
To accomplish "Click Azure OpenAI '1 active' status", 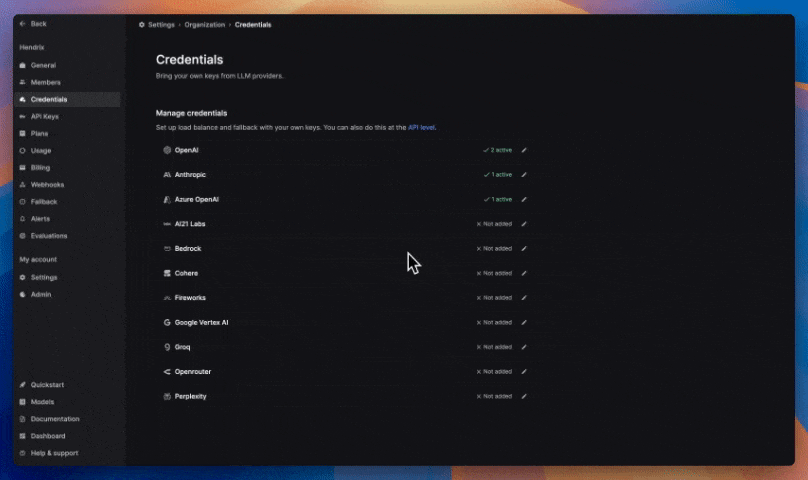I will [x=498, y=200].
